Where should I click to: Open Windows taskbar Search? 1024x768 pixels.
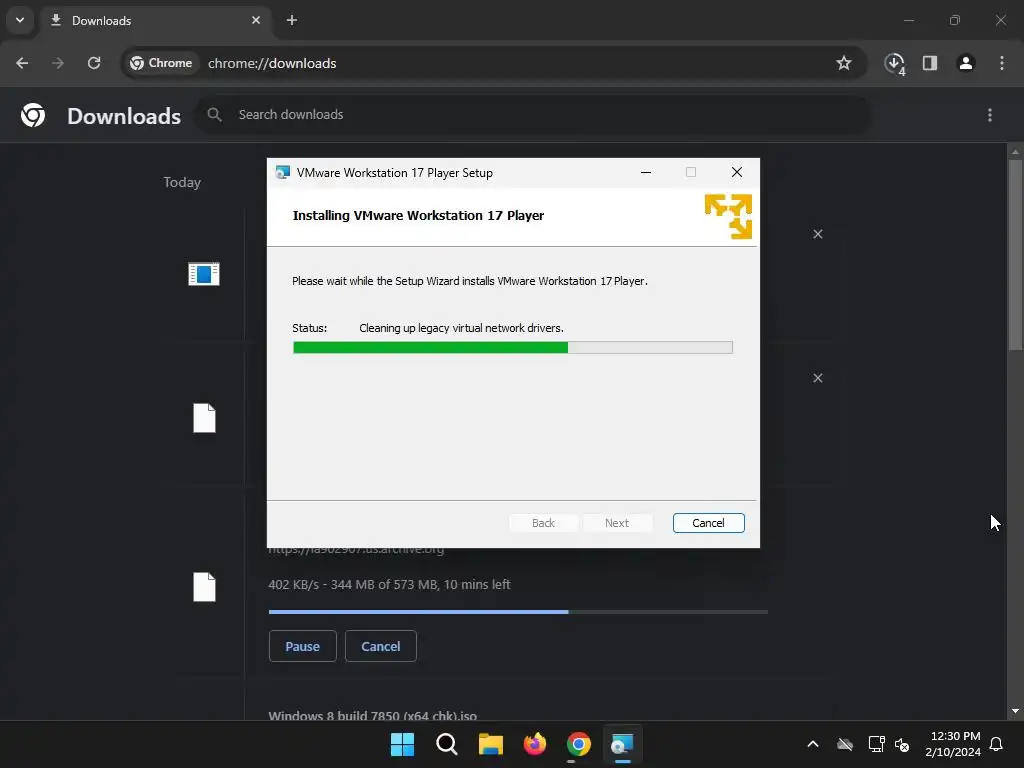point(447,744)
